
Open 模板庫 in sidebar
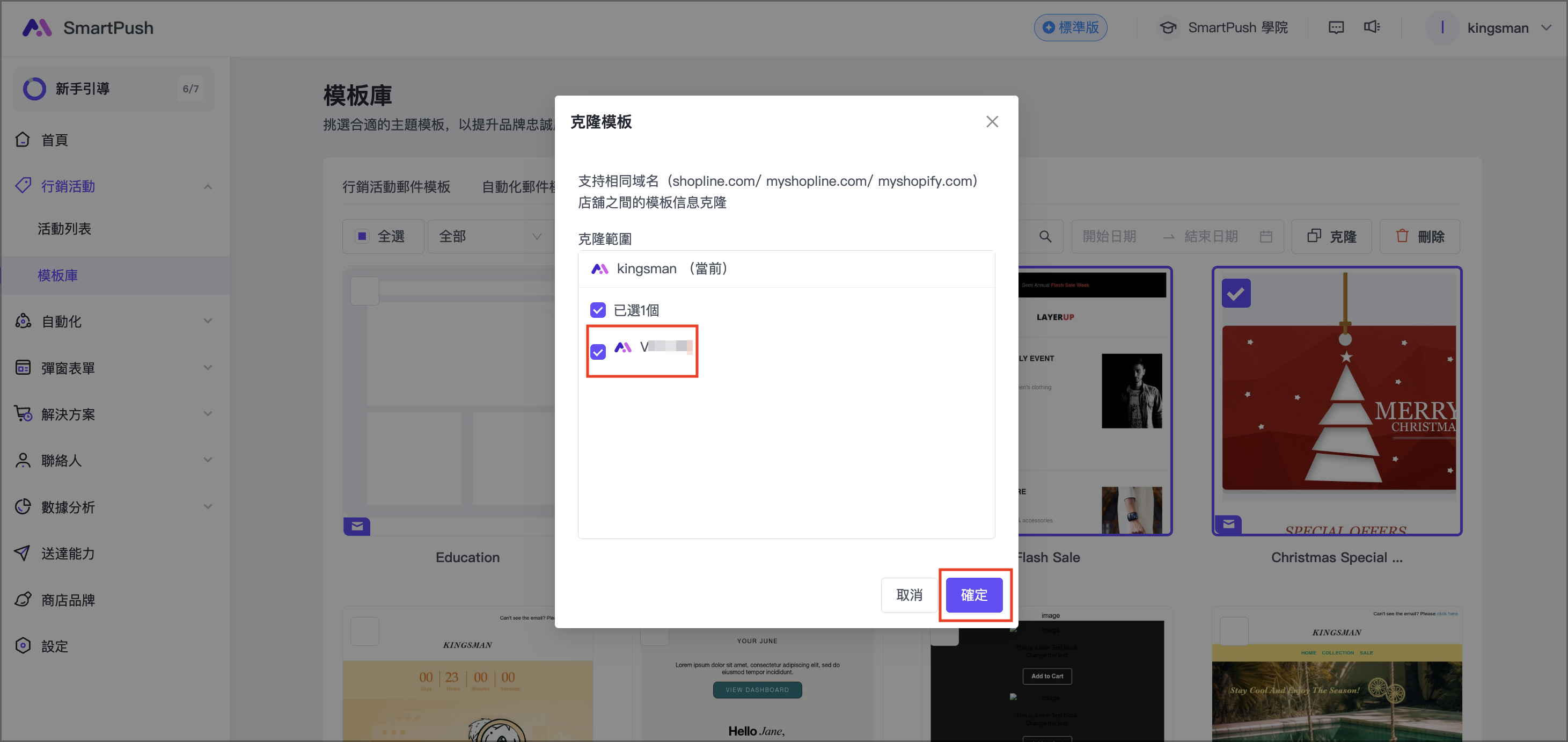[58, 275]
